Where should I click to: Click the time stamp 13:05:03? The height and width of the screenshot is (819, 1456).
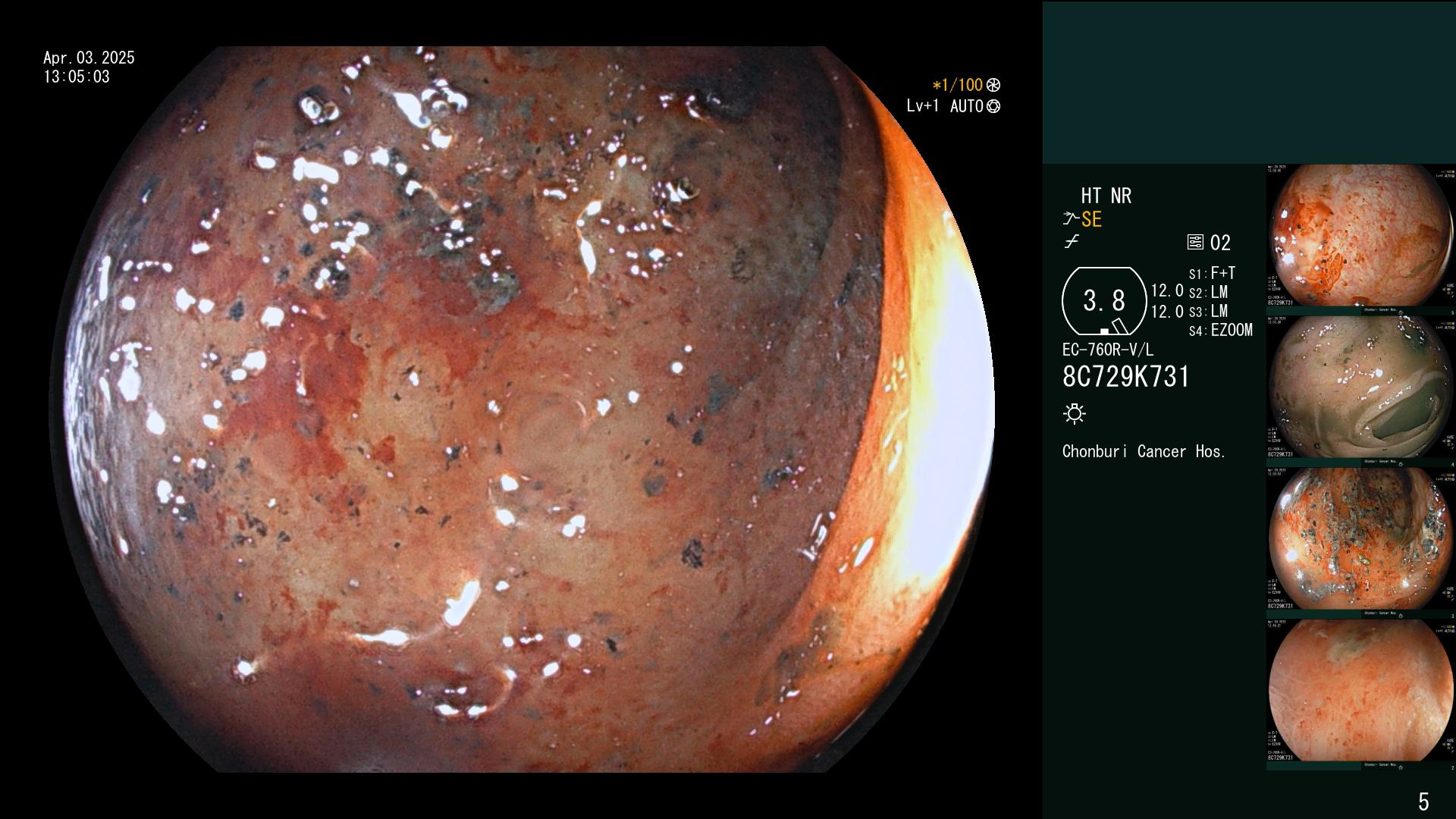point(77,77)
